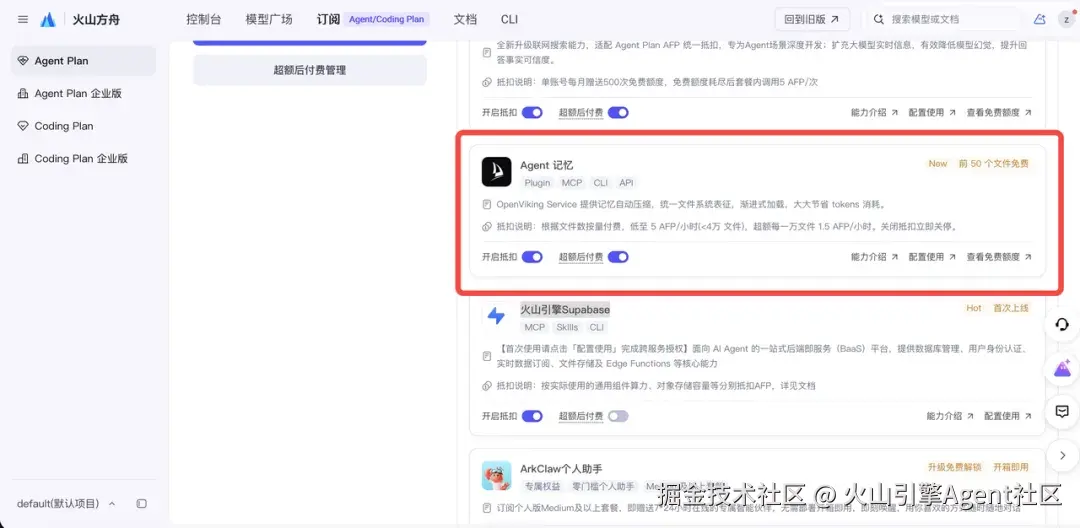1080x528 pixels.
Task: Open 配置使用 link for Supabase
Action: [1008, 416]
